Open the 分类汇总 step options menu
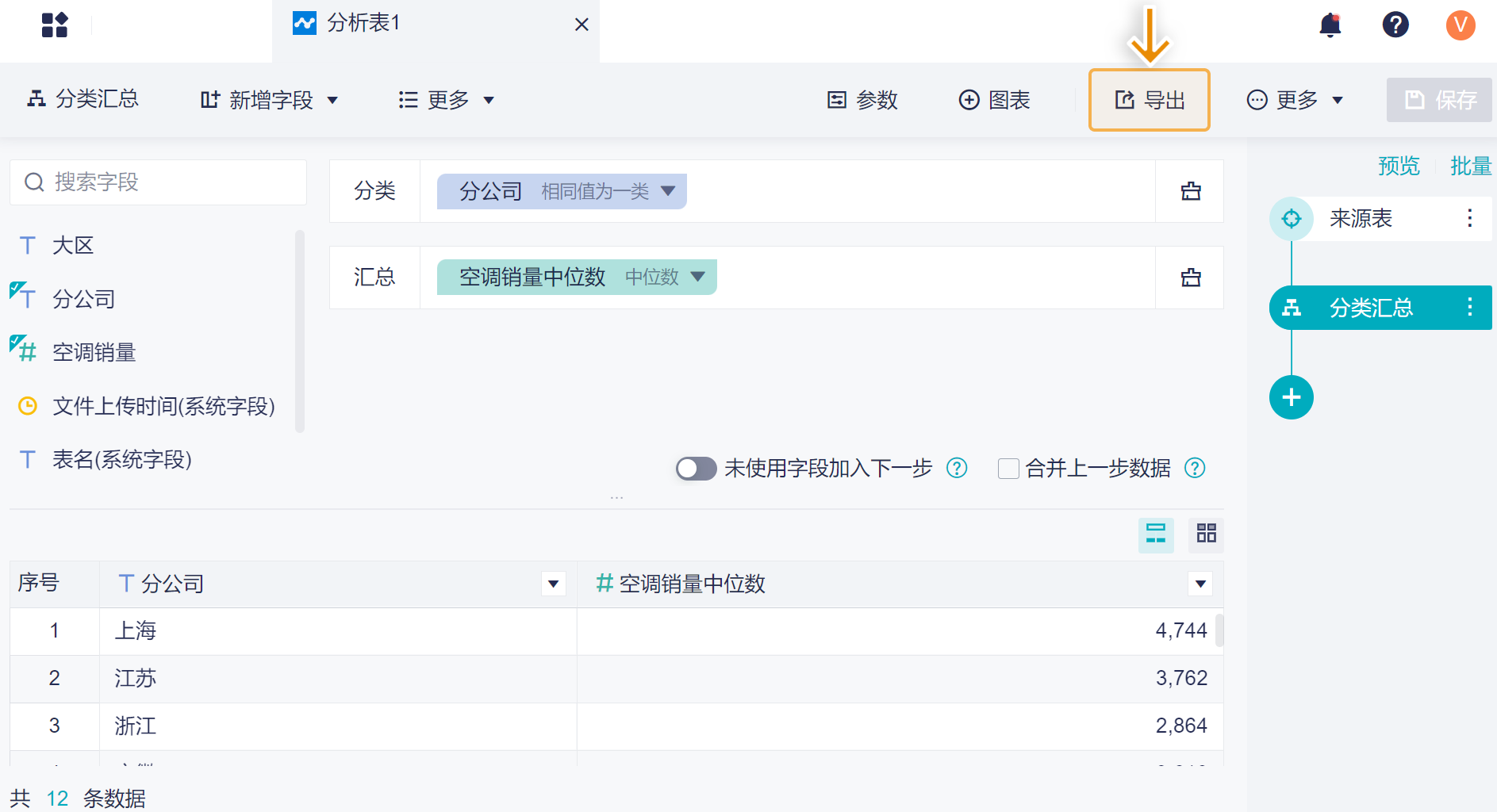 pyautogui.click(x=1469, y=308)
